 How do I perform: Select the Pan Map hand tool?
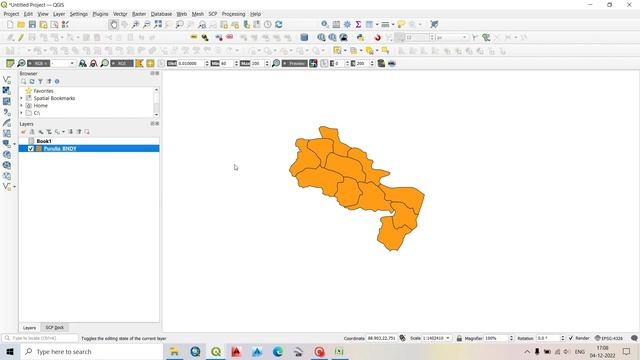(x=113, y=24)
